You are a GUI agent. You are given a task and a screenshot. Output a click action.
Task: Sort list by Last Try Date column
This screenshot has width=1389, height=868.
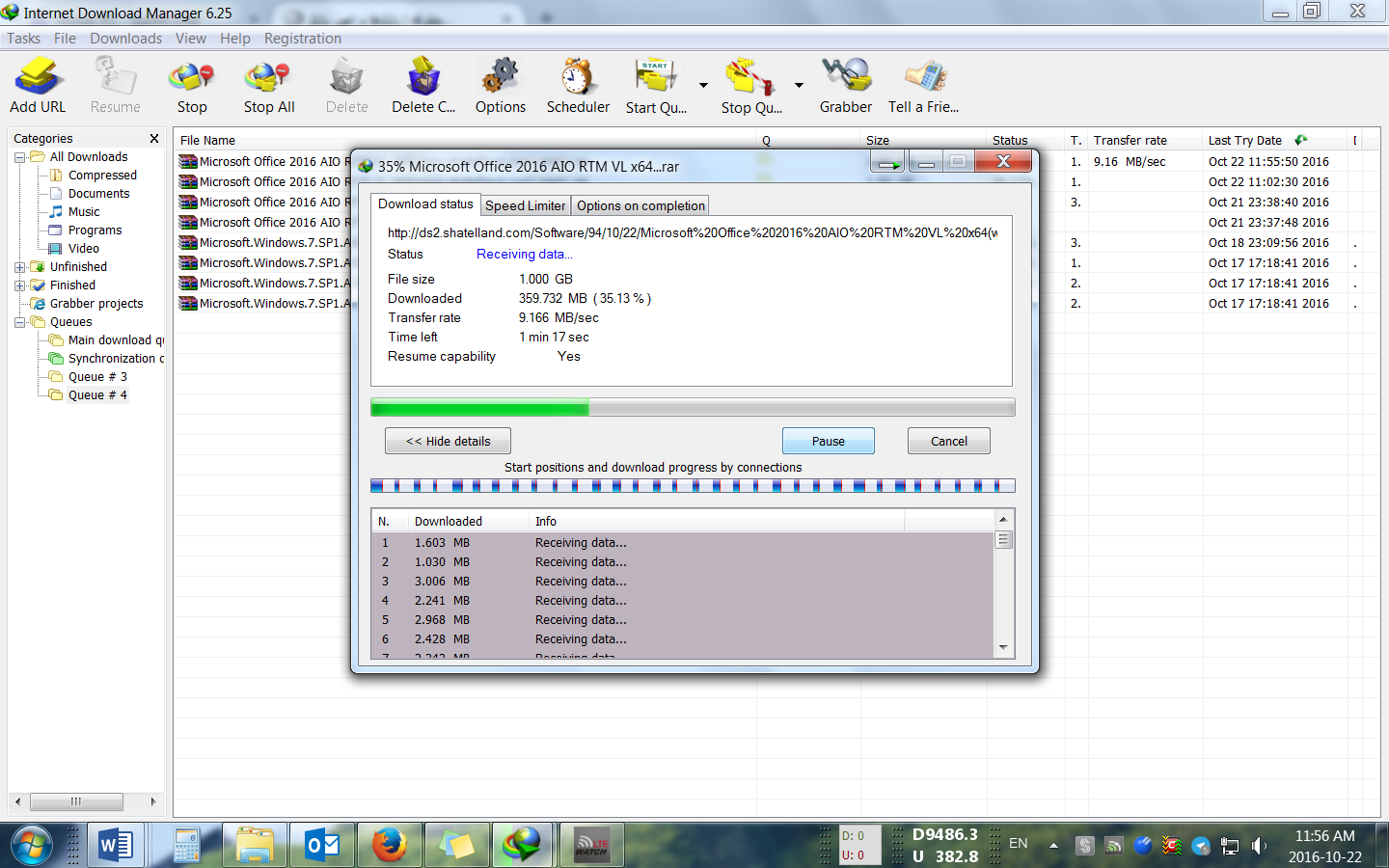[1273, 140]
